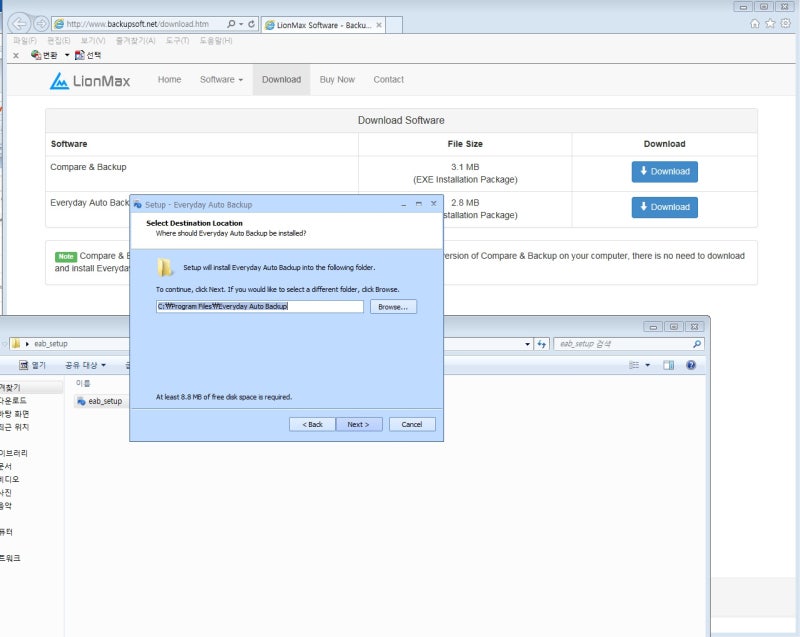This screenshot has height=637, width=800.
Task: Click the IE back navigation arrow
Action: point(20,23)
